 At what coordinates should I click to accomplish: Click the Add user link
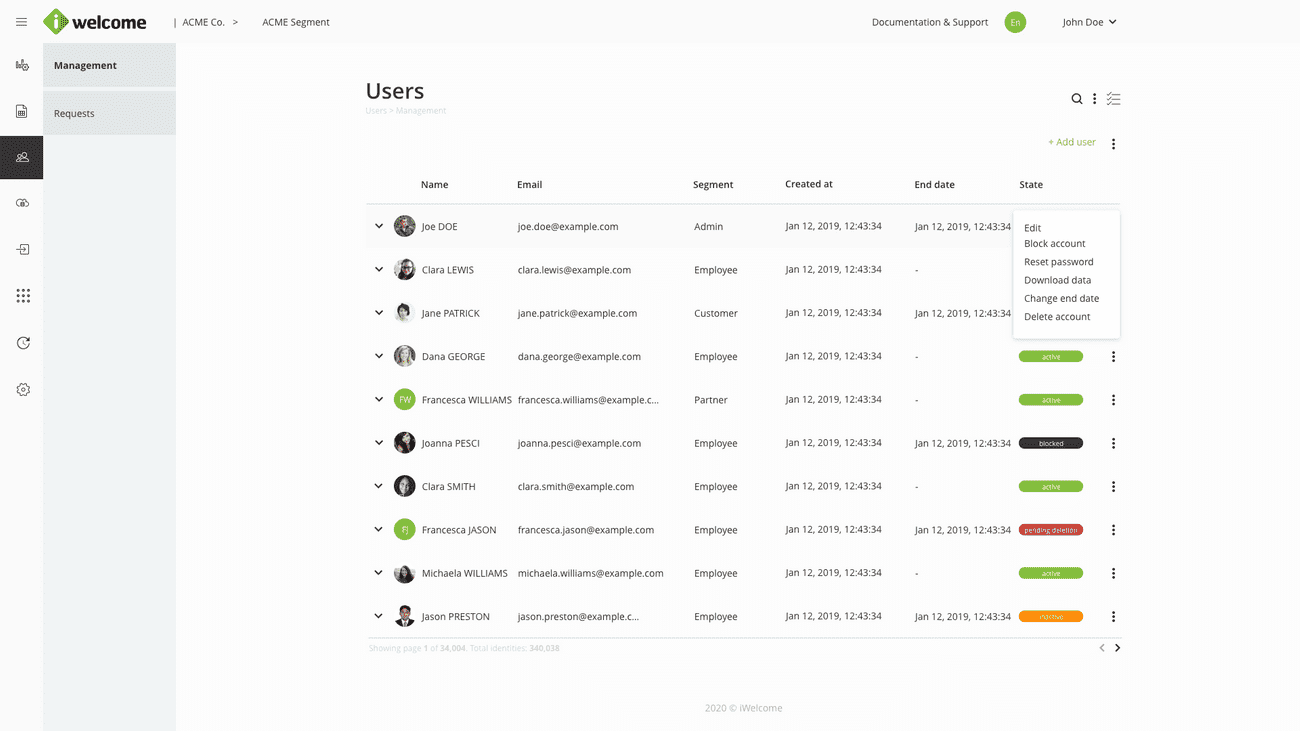(1071, 142)
